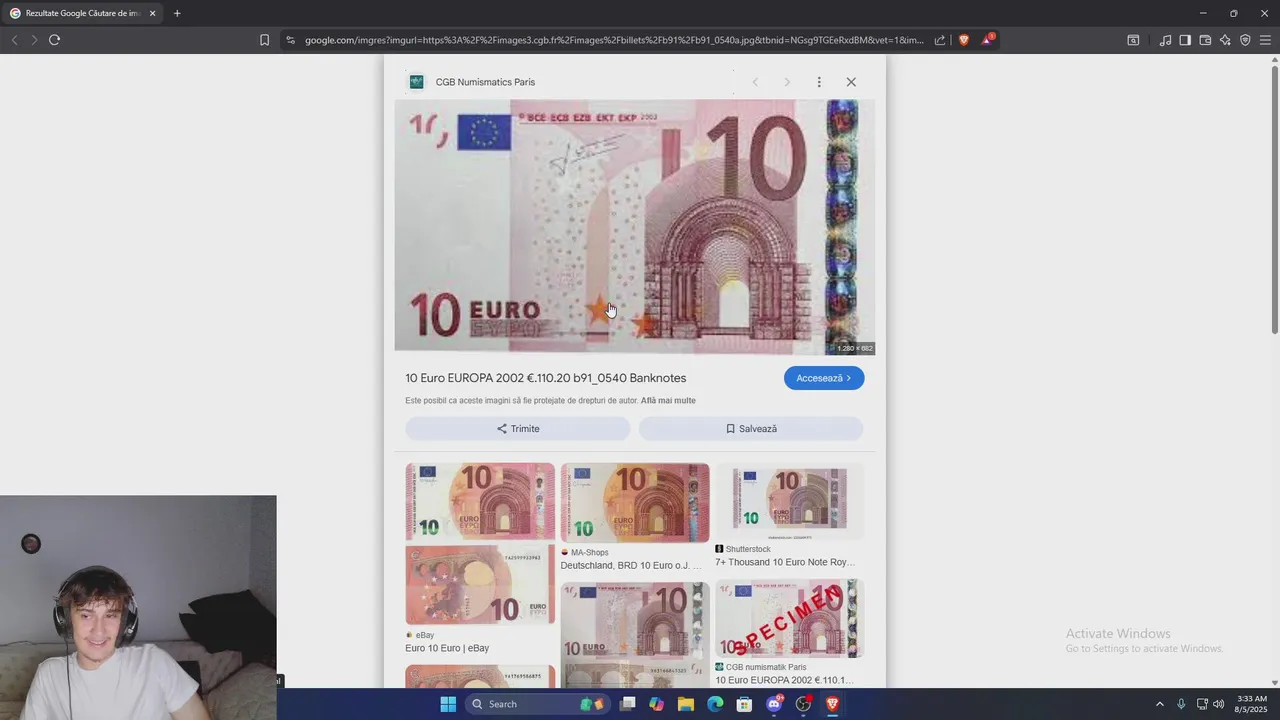1280x720 pixels.
Task: Click the Trimite share button
Action: tap(518, 428)
